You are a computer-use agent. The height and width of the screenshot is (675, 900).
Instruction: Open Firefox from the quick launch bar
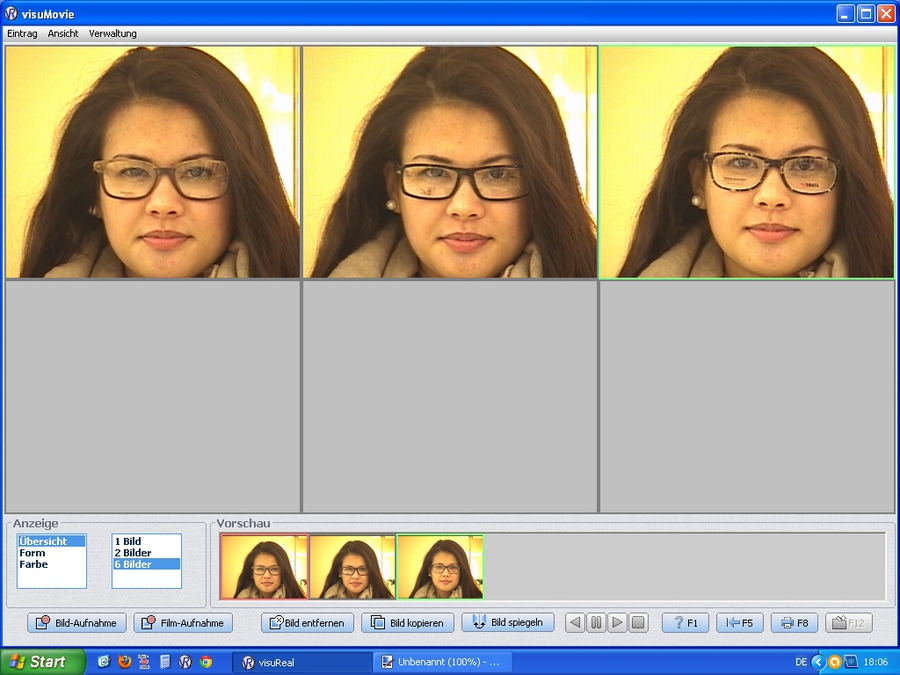124,662
